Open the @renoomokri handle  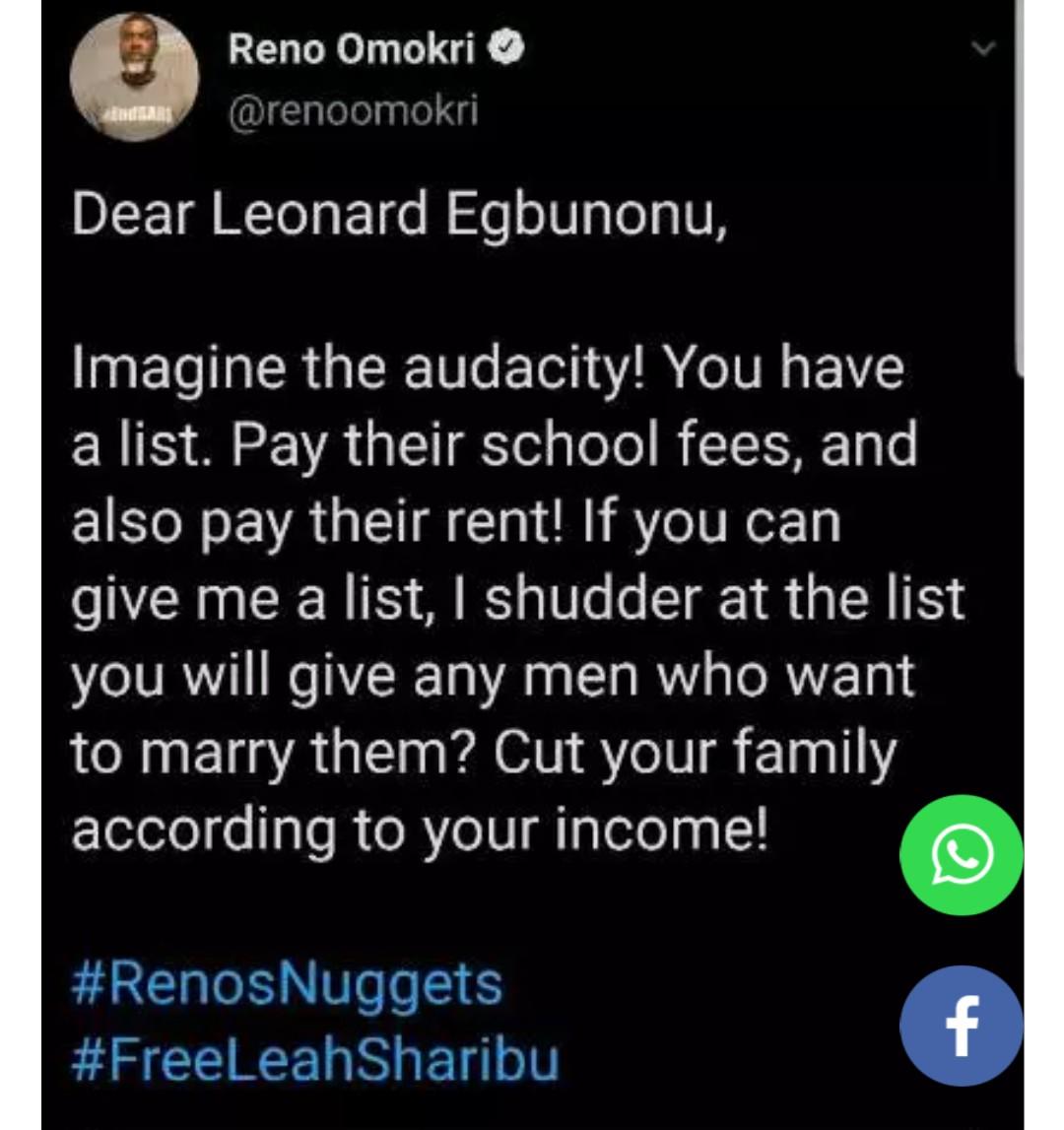click(354, 110)
